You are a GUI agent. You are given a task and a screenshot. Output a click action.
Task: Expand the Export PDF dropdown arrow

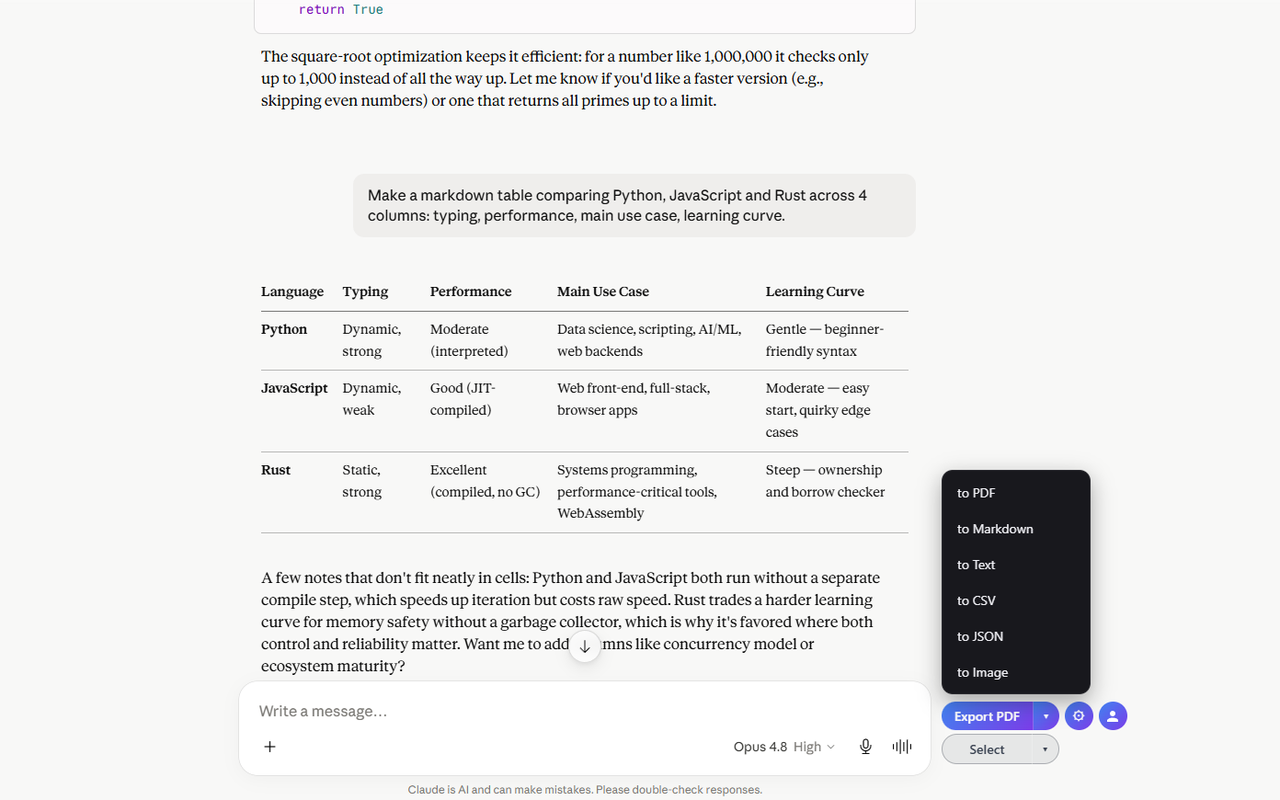click(1046, 716)
